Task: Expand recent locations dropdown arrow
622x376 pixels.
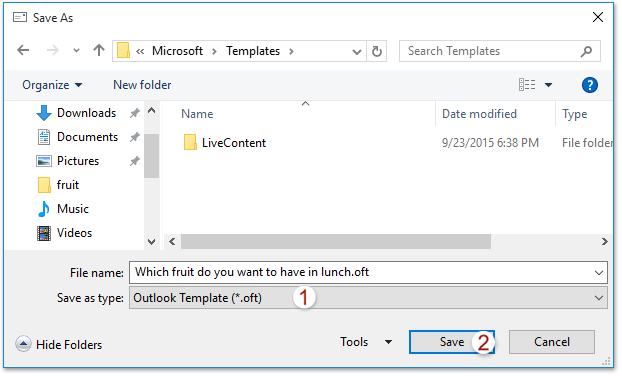Action: (77, 51)
